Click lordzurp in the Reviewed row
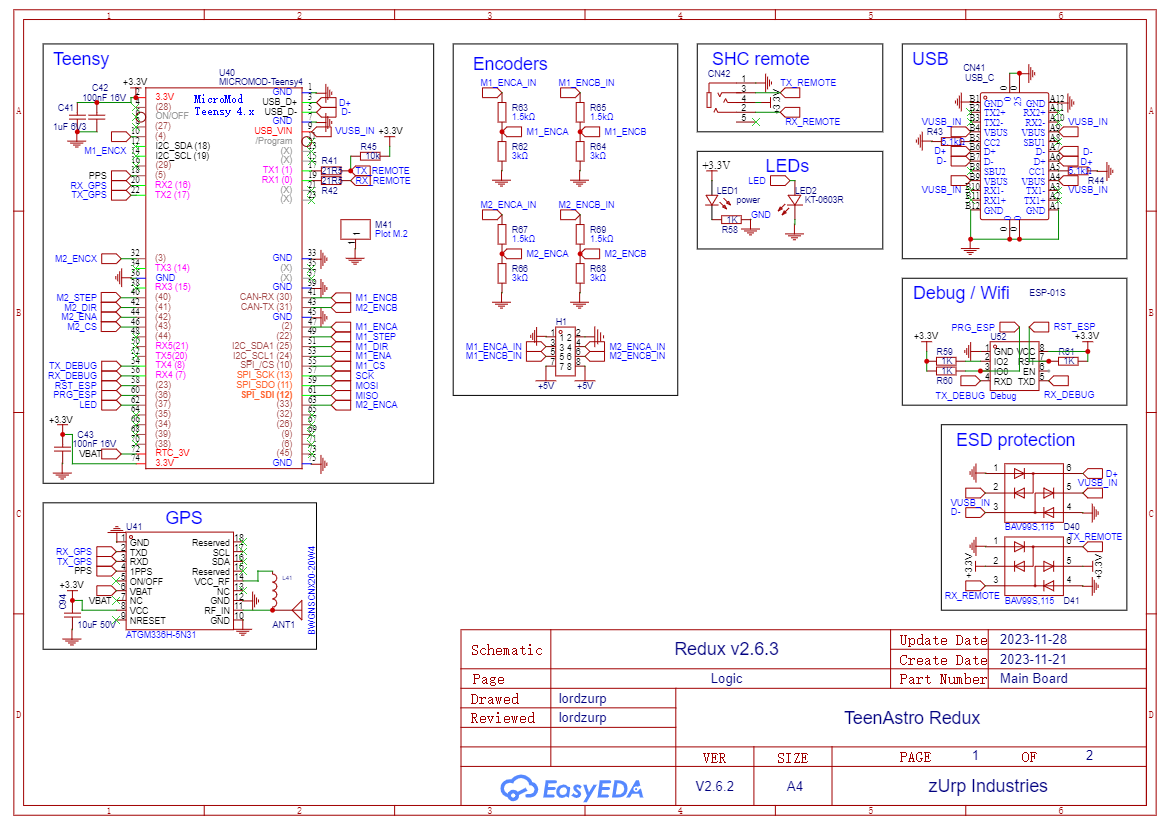Screen dimensions: 1170x825 (x=582, y=718)
